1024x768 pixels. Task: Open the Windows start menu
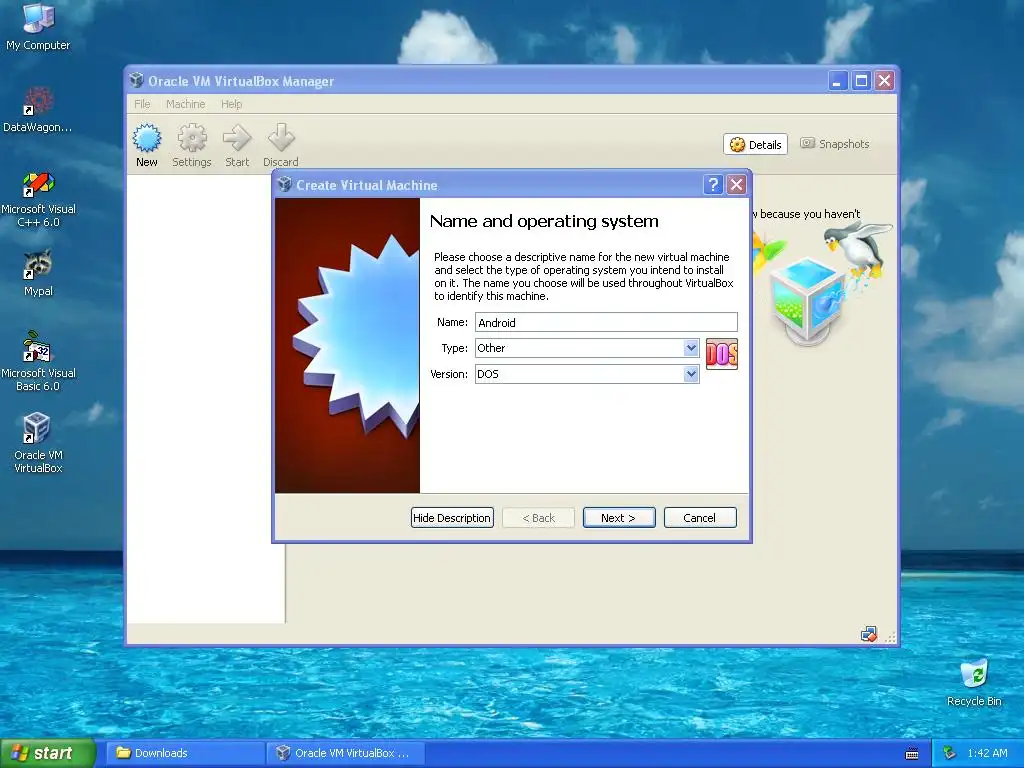tap(47, 754)
